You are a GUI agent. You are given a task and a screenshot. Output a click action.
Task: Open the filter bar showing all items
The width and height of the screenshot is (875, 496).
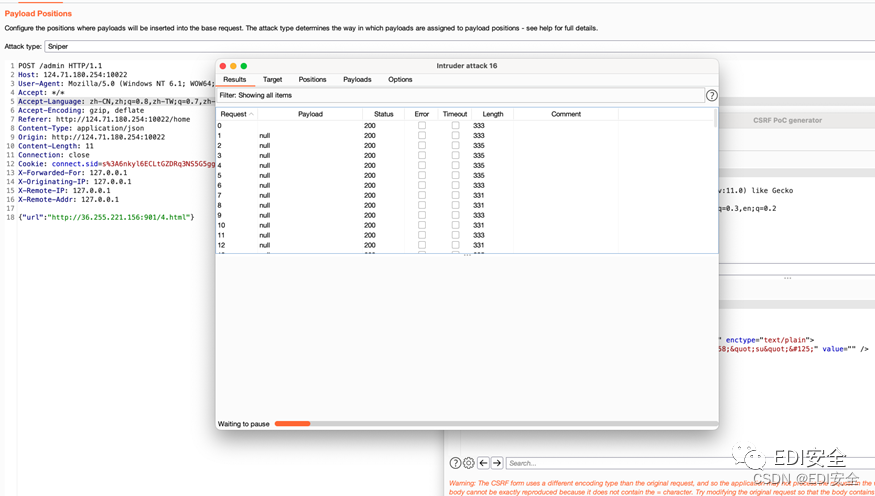coord(460,95)
